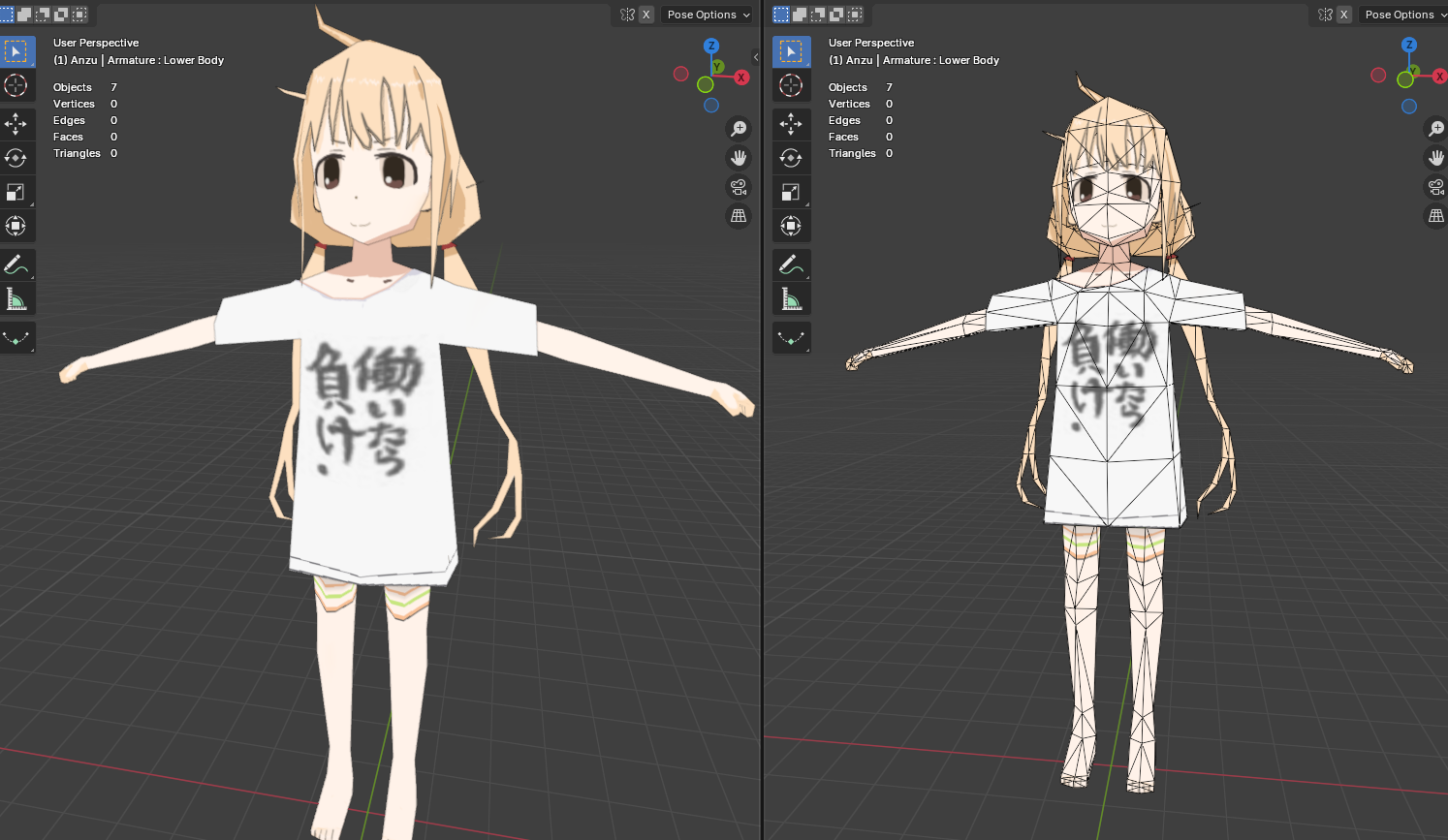Choose the Move tool in right viewport
The image size is (1448, 840).
(791, 123)
